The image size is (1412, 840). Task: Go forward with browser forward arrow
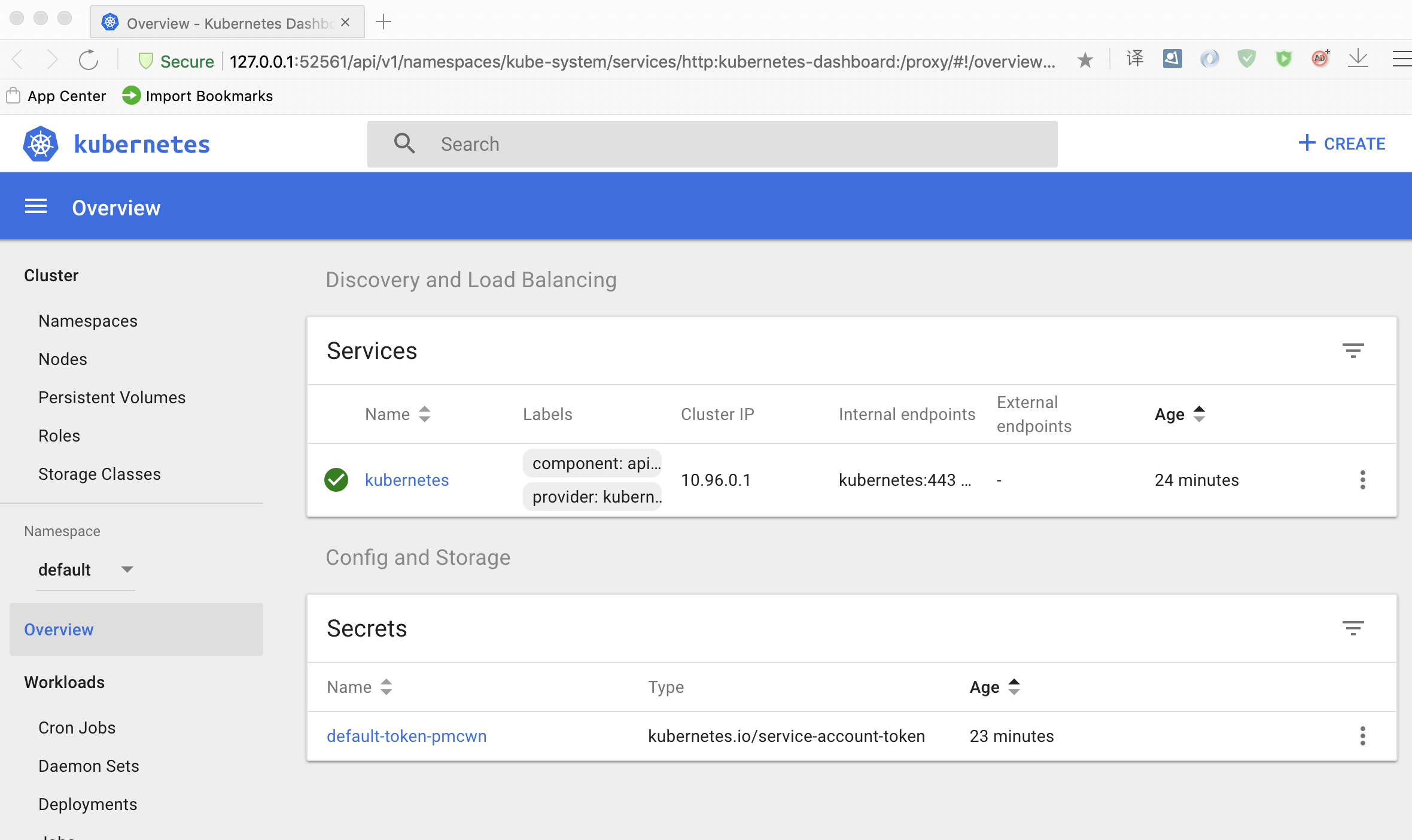(x=53, y=60)
